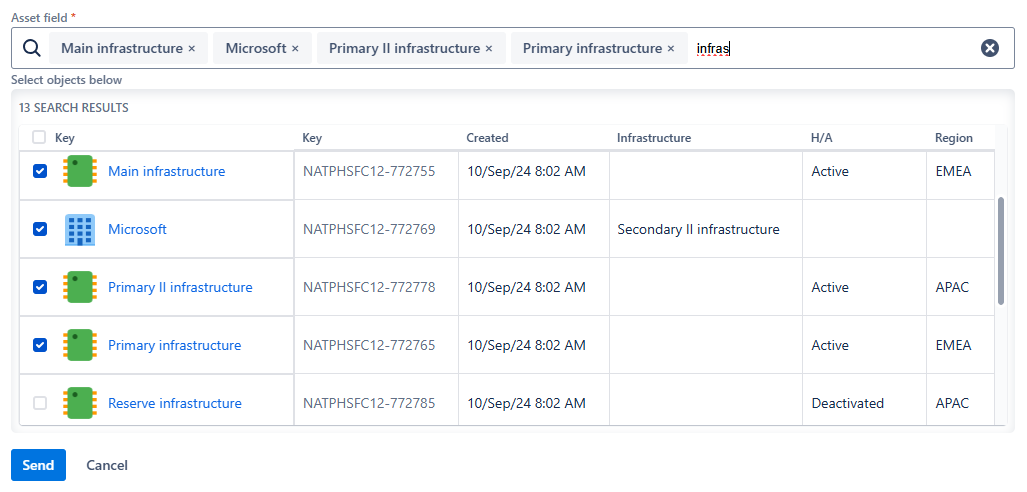Click the H/A column header
The image size is (1027, 492).
coord(821,138)
